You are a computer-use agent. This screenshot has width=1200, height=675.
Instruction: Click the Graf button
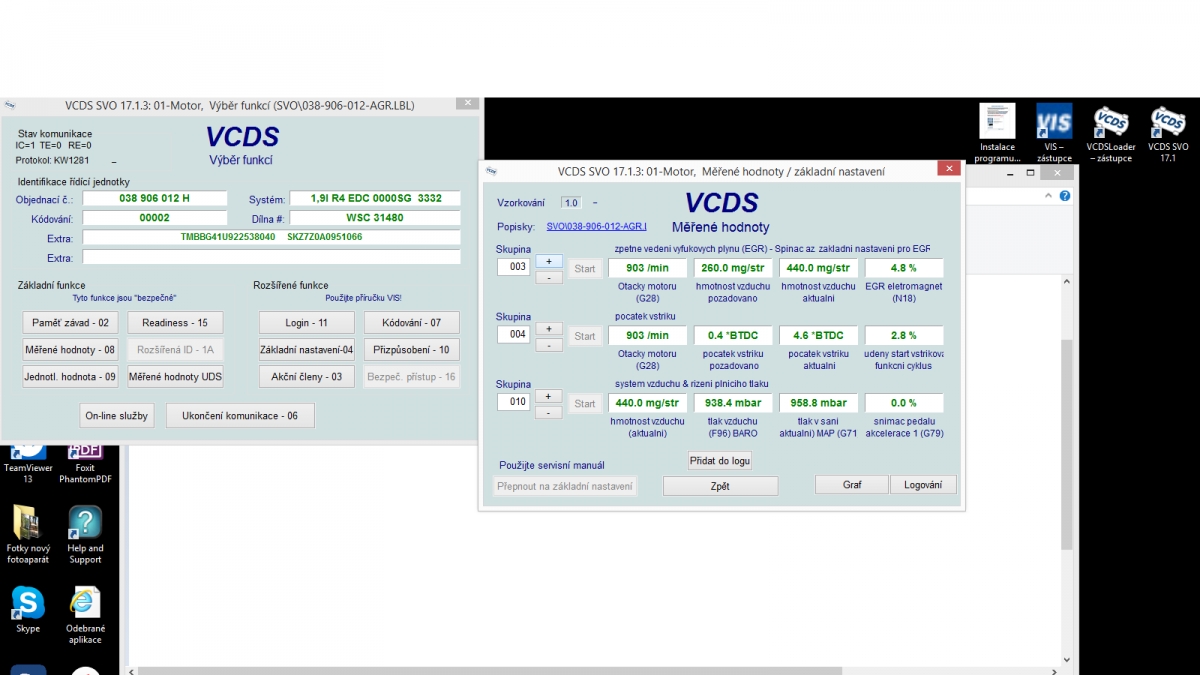coord(852,485)
